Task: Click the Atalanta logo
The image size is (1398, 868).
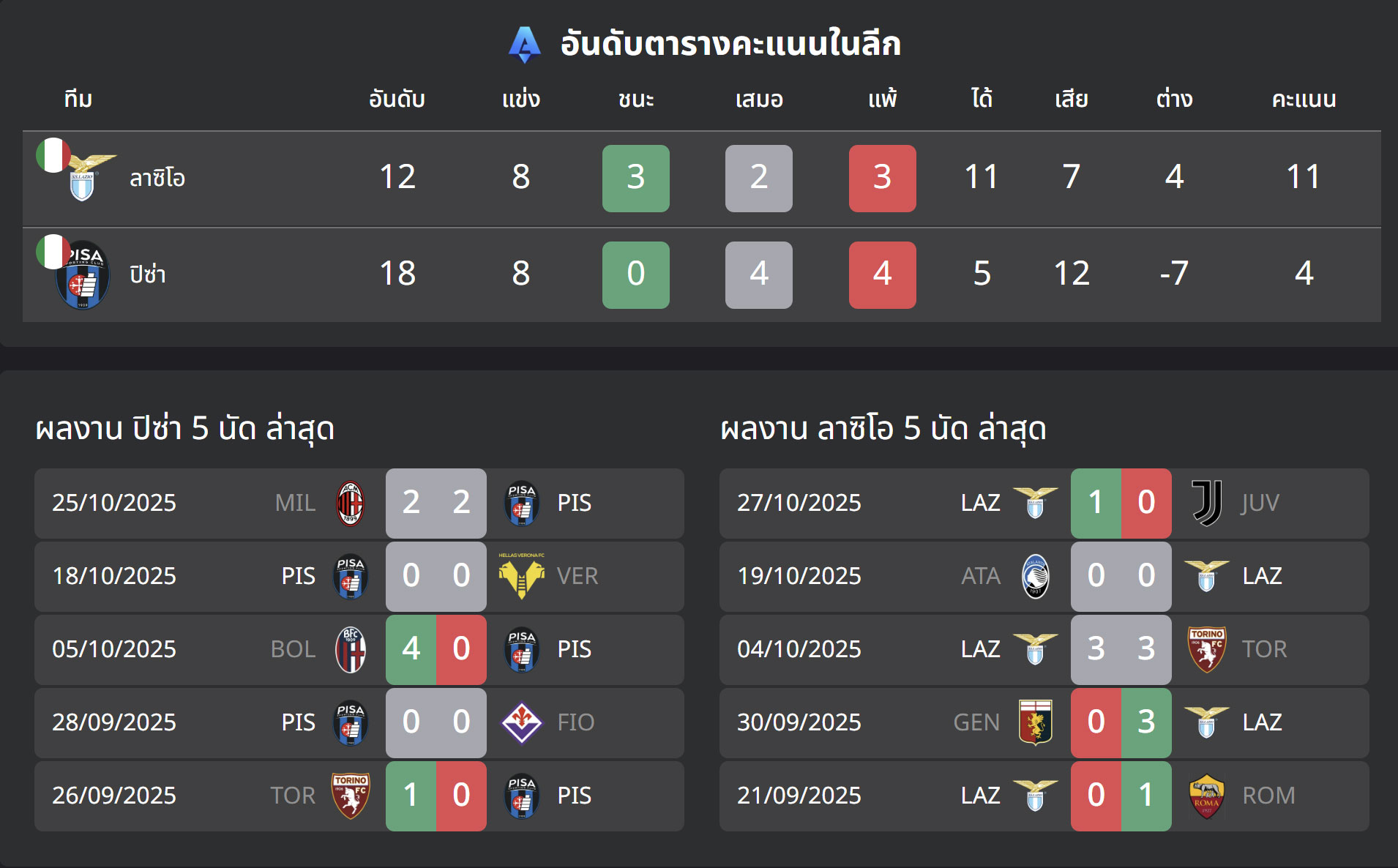Action: coord(1036,576)
